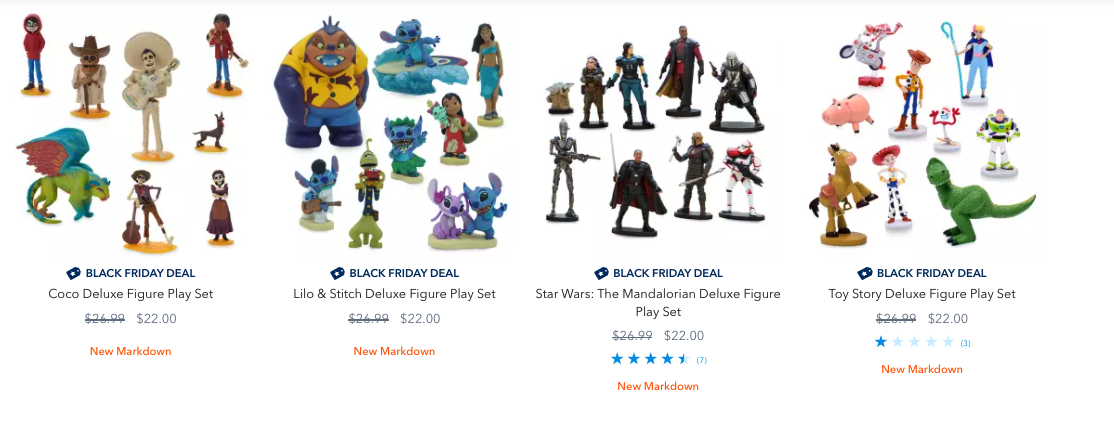Click Toy Story Deluxe Figure Play Set title
Screen dimensions: 1114x434
coord(921,294)
